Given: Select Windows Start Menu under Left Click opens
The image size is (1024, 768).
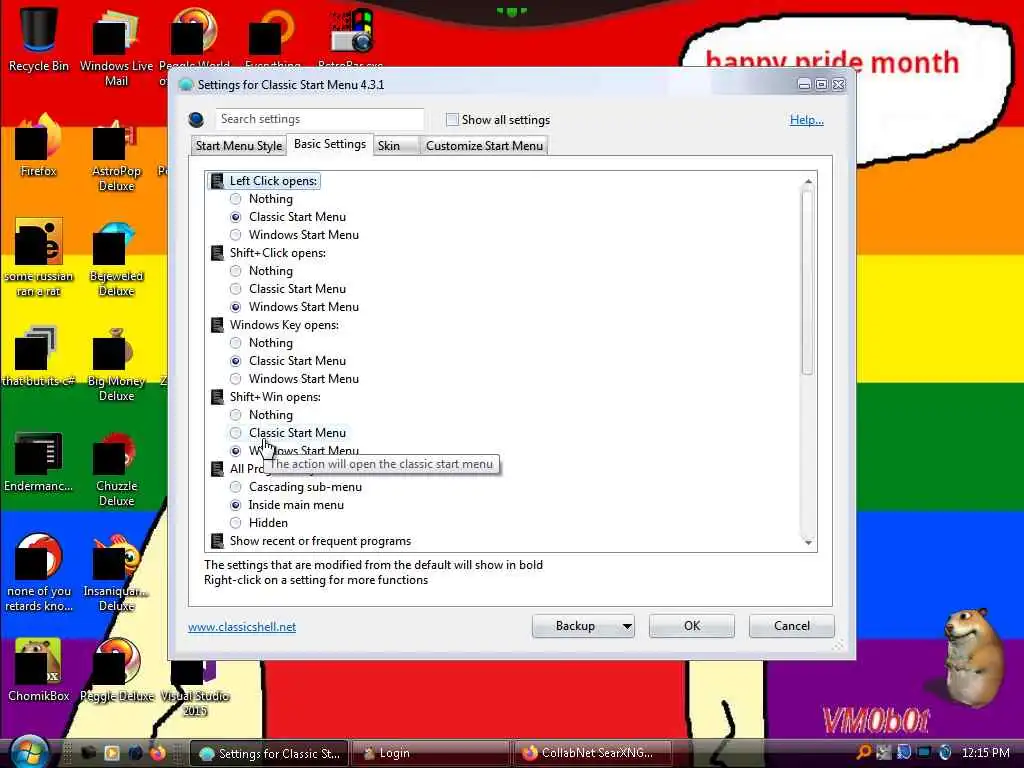Looking at the screenshot, I should 236,234.
